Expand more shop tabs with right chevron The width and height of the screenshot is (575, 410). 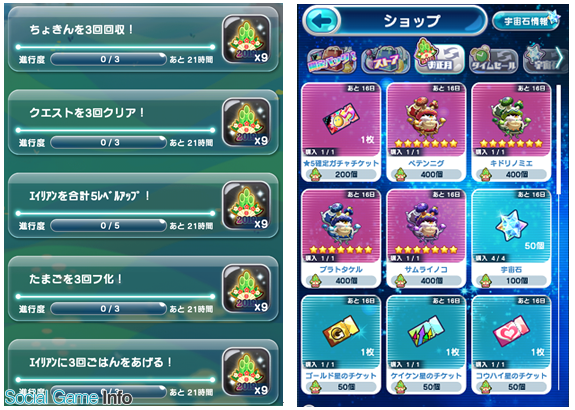point(560,58)
